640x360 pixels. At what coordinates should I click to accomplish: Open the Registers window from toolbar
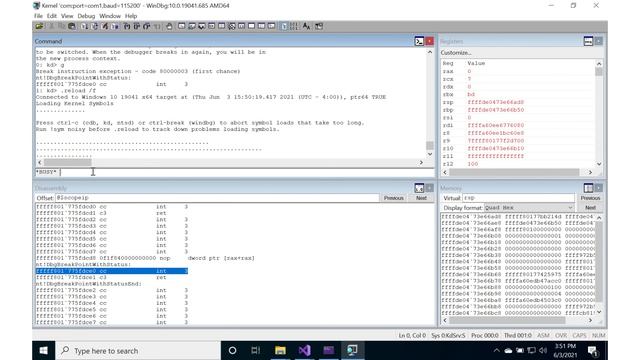211,27
